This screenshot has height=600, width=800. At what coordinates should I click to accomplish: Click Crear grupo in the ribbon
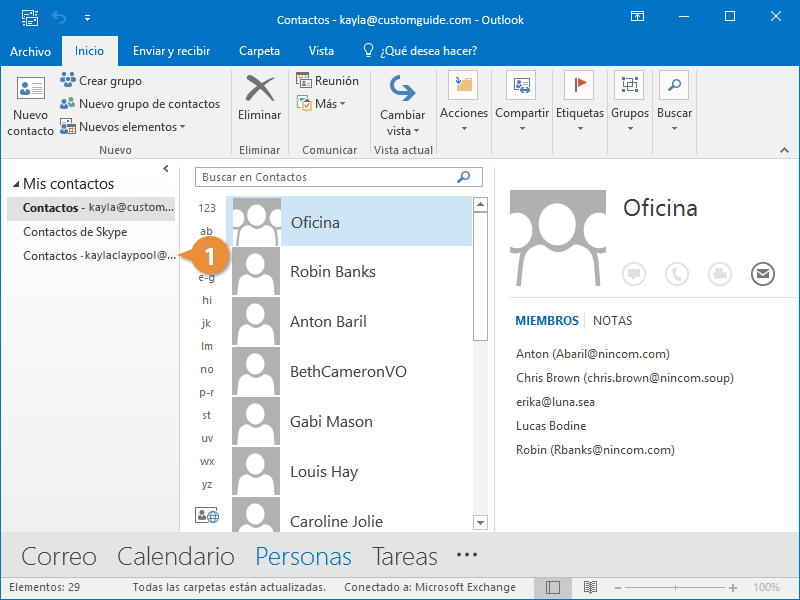101,81
